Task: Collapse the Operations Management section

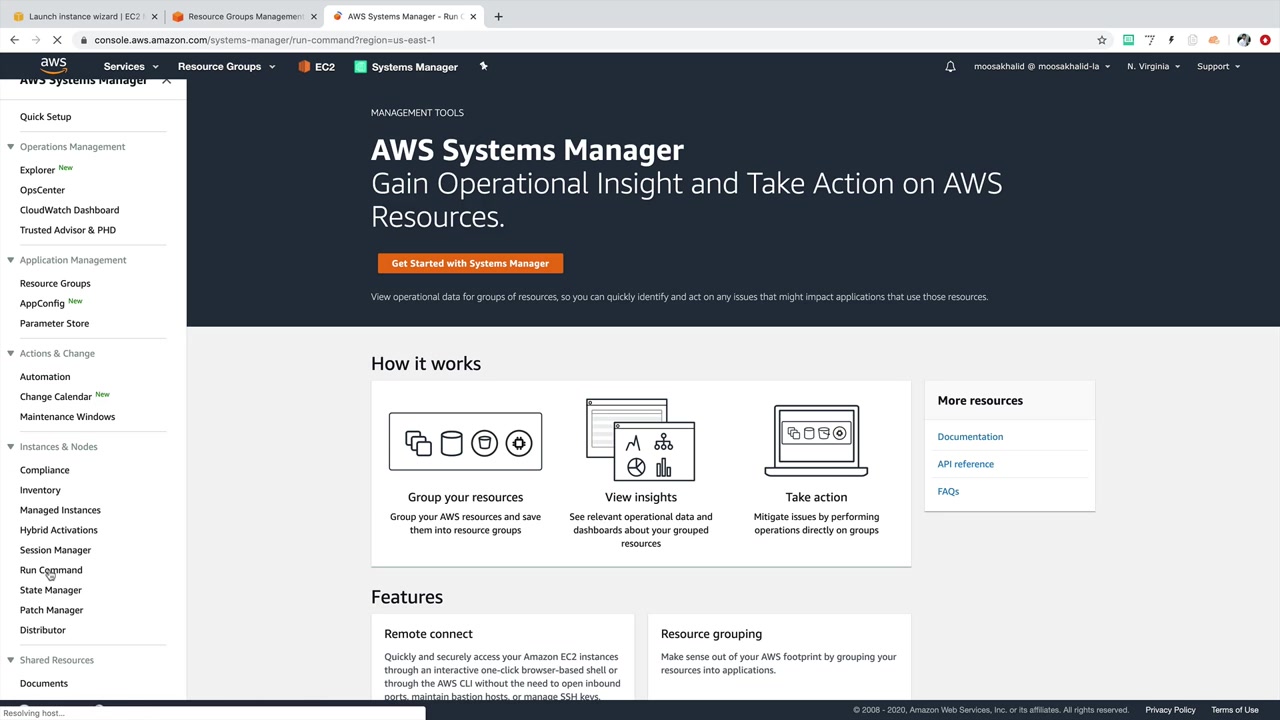Action: [x=11, y=147]
